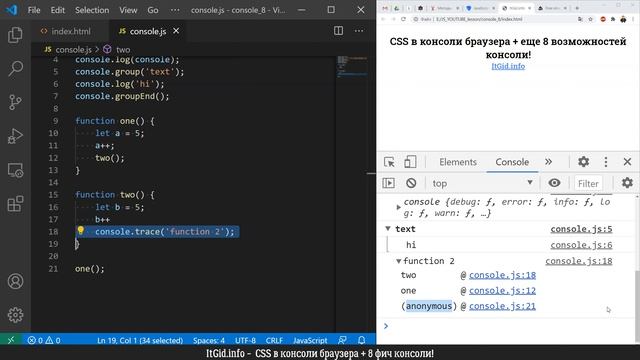
Task: Open the Manage gear in the activity bar
Action: [x=15, y=315]
